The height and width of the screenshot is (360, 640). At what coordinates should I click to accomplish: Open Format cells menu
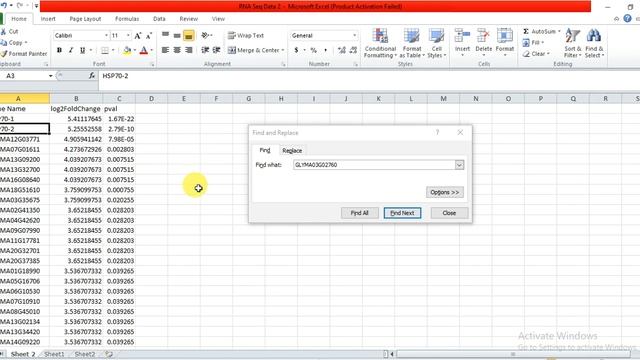pyautogui.click(x=504, y=43)
